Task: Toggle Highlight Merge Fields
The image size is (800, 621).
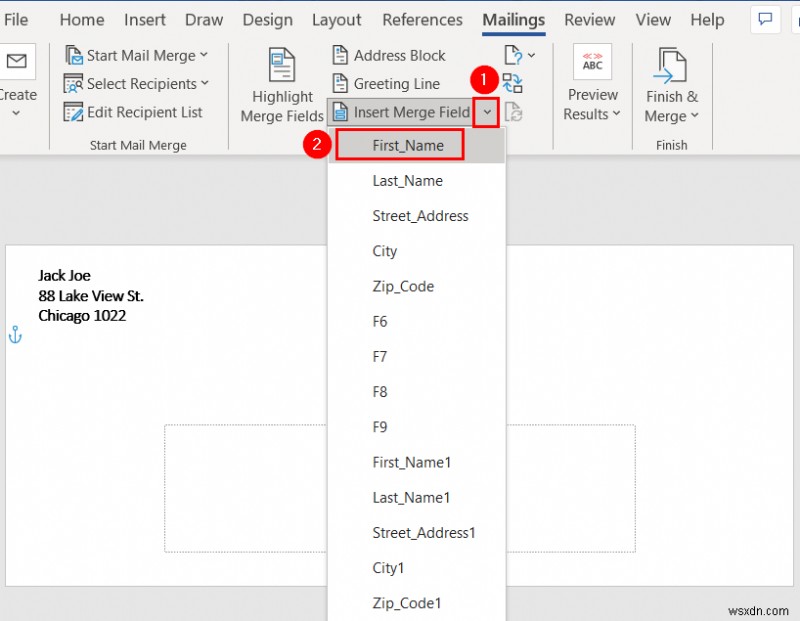Action: point(281,87)
